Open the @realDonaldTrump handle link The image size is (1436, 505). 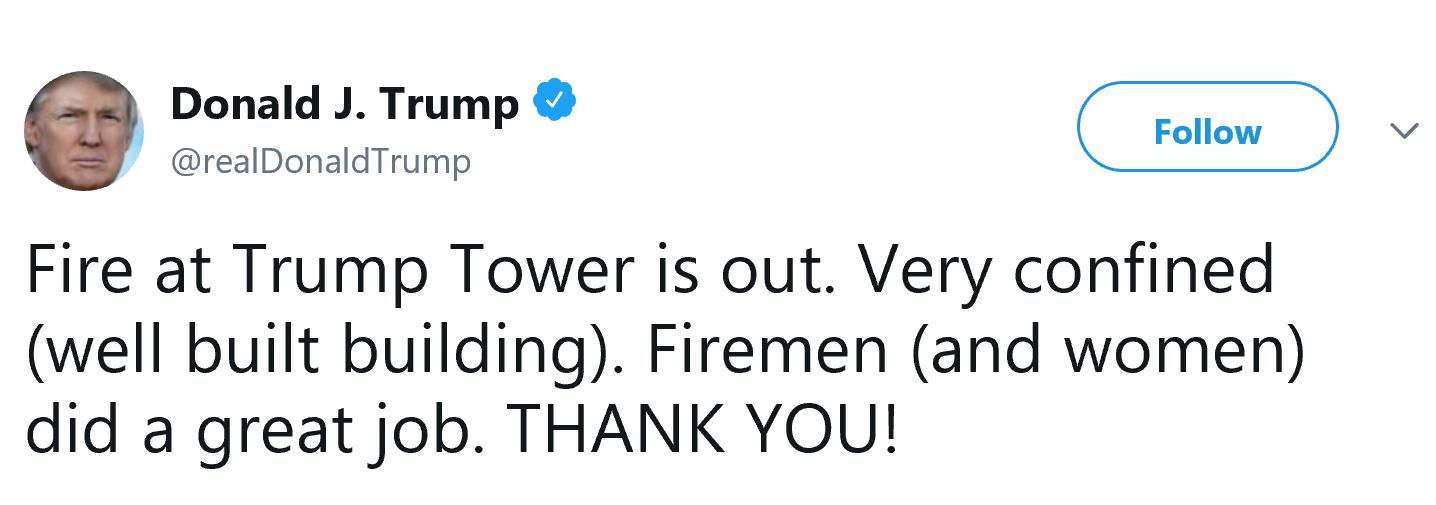[x=321, y=160]
